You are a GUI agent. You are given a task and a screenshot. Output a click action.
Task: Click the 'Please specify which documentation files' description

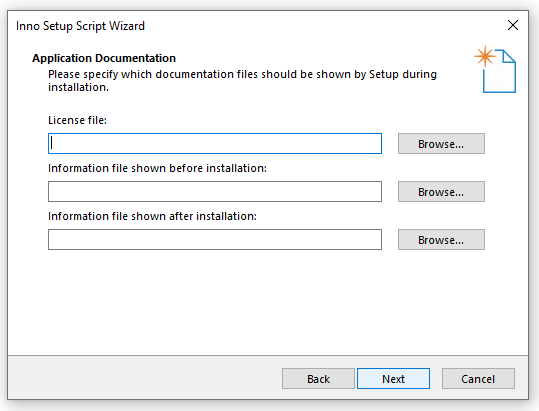(242, 80)
